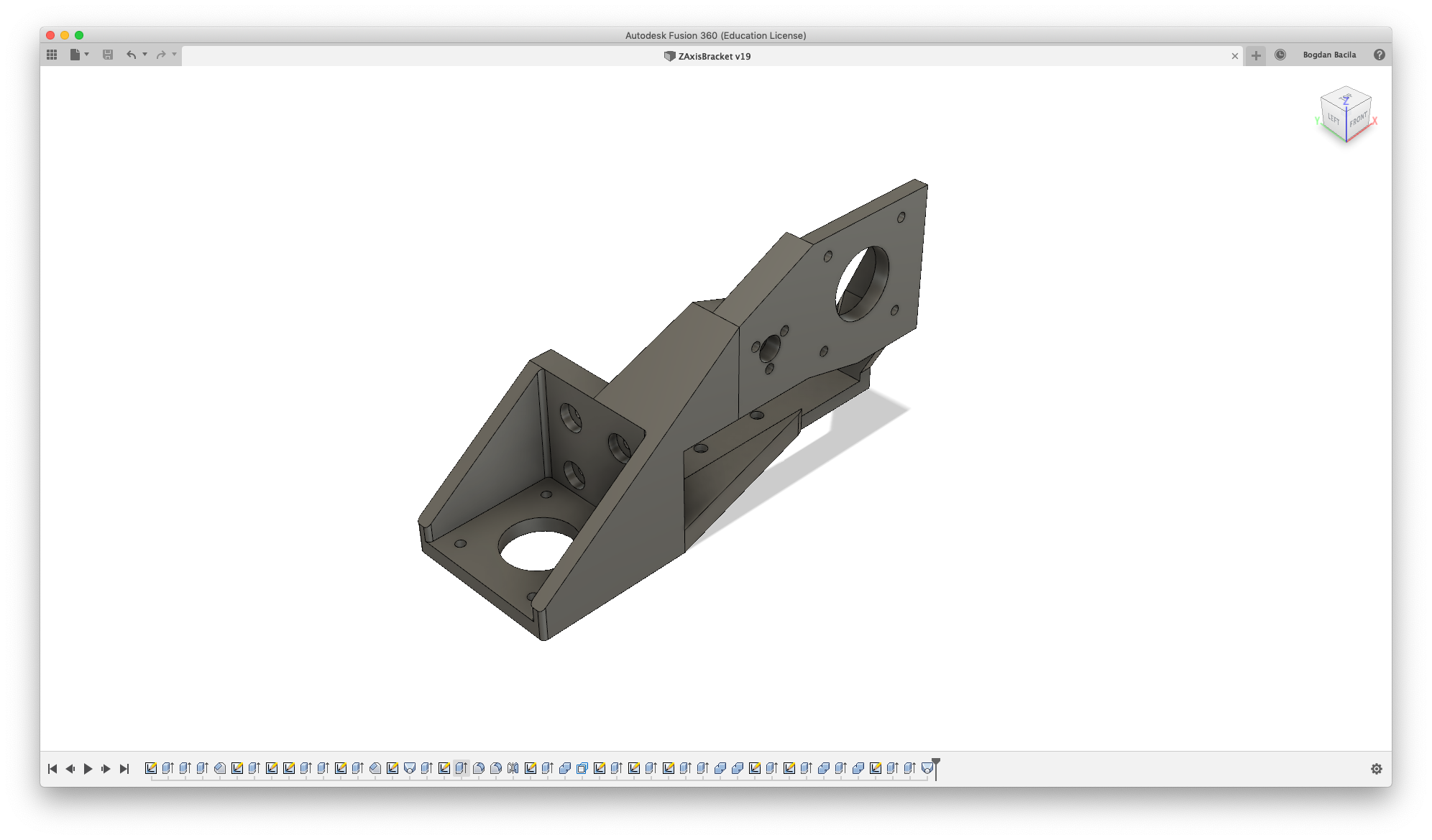This screenshot has height=840, width=1432.
Task: Open the Data Panel grid icon
Action: [52, 55]
